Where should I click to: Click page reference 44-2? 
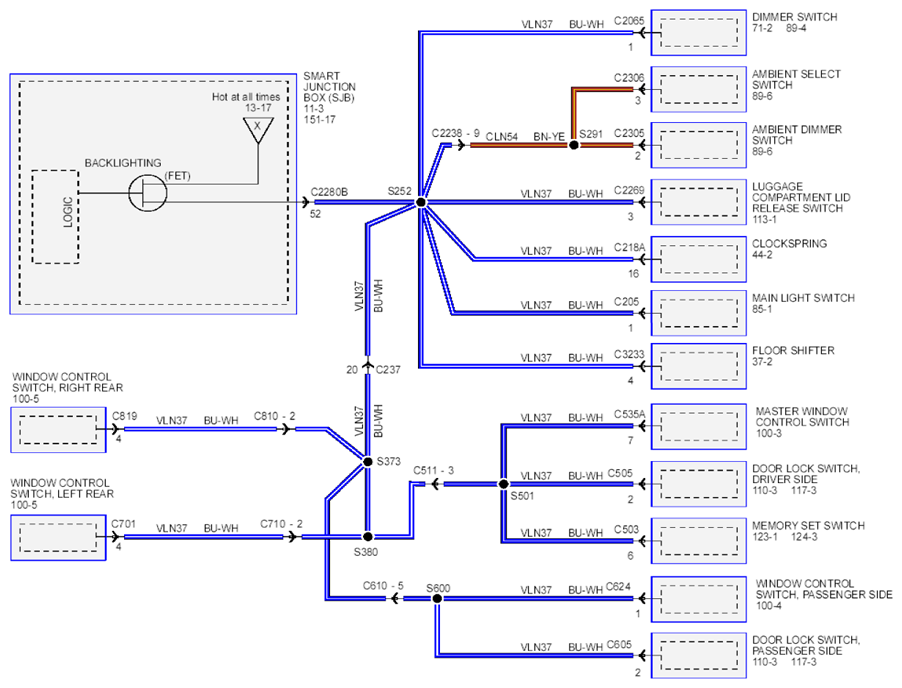pyautogui.click(x=762, y=254)
